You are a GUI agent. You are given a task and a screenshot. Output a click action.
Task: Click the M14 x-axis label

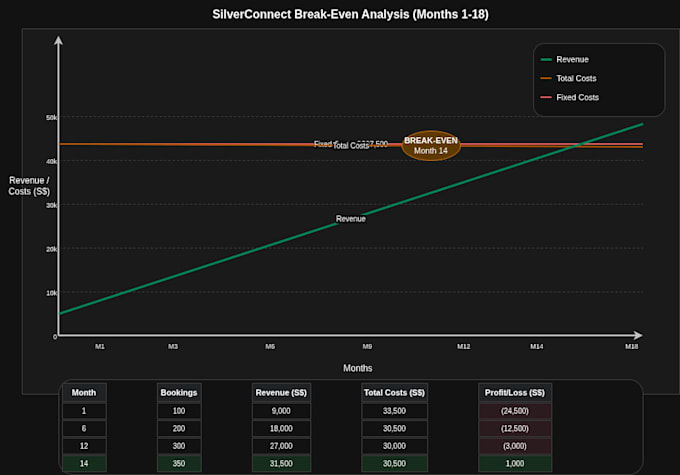536,346
